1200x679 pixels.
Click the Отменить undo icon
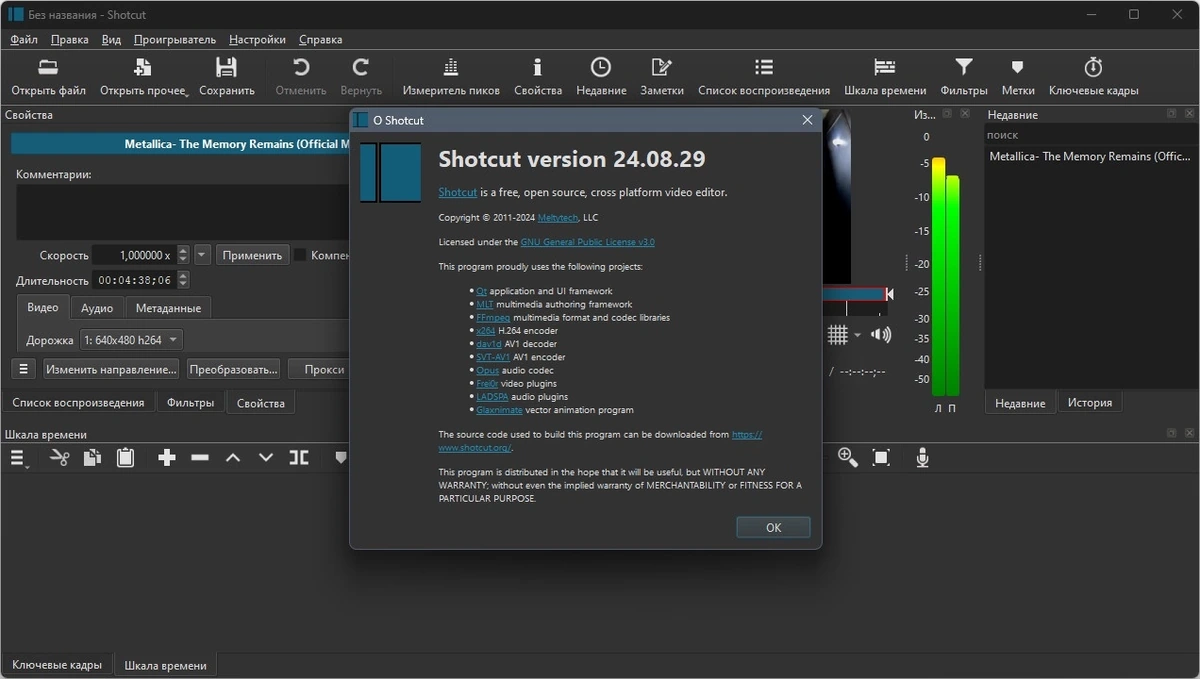[300, 68]
